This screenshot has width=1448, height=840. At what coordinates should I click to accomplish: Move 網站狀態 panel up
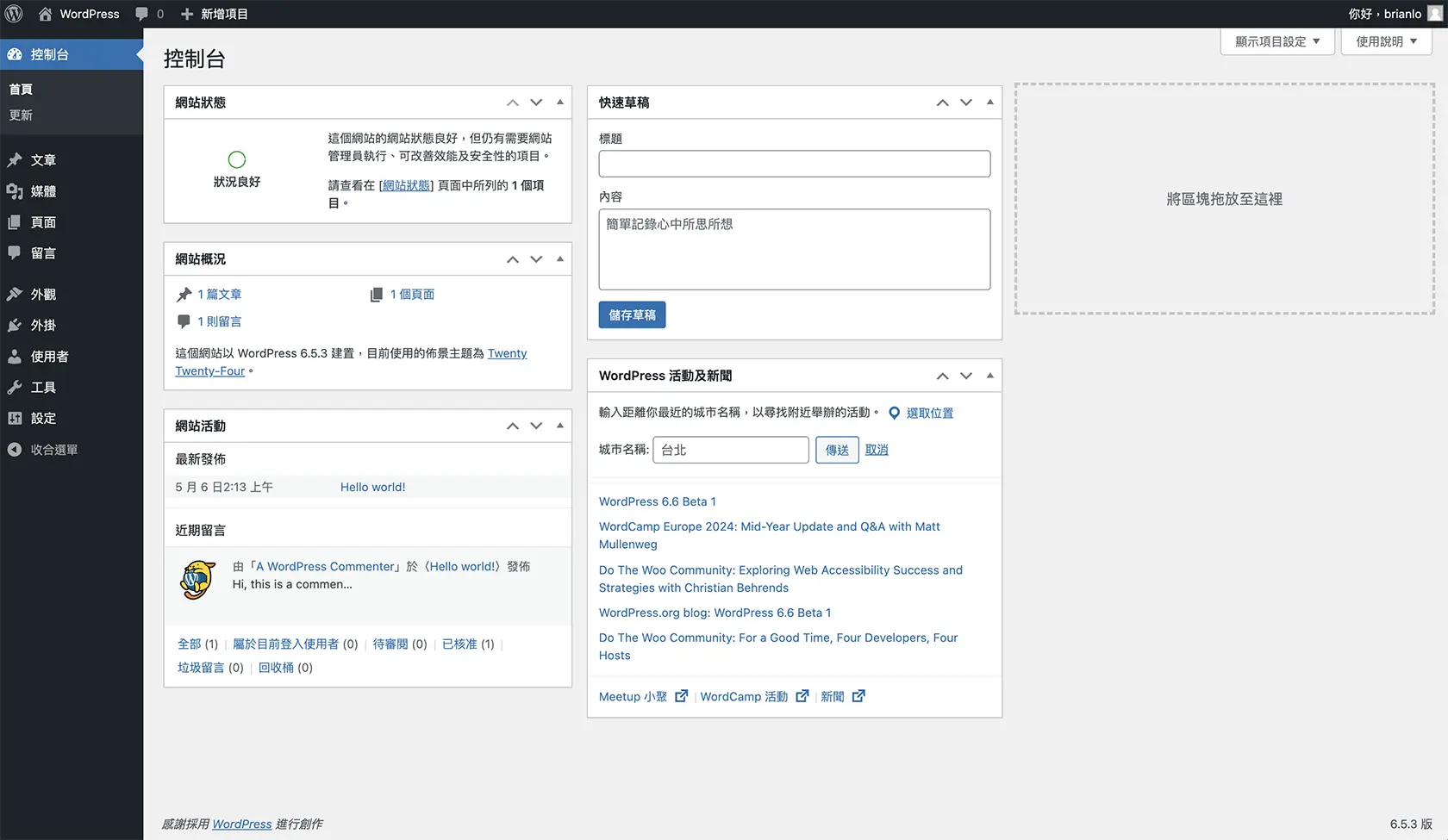pos(513,103)
